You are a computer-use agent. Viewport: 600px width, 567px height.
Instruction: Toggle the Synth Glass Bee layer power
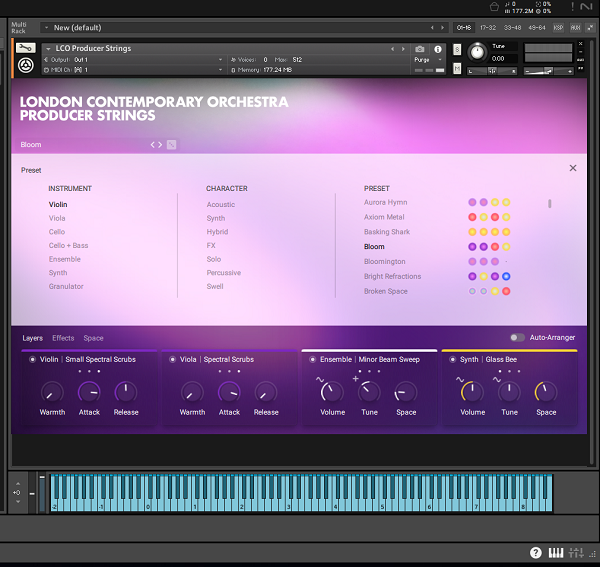click(453, 359)
